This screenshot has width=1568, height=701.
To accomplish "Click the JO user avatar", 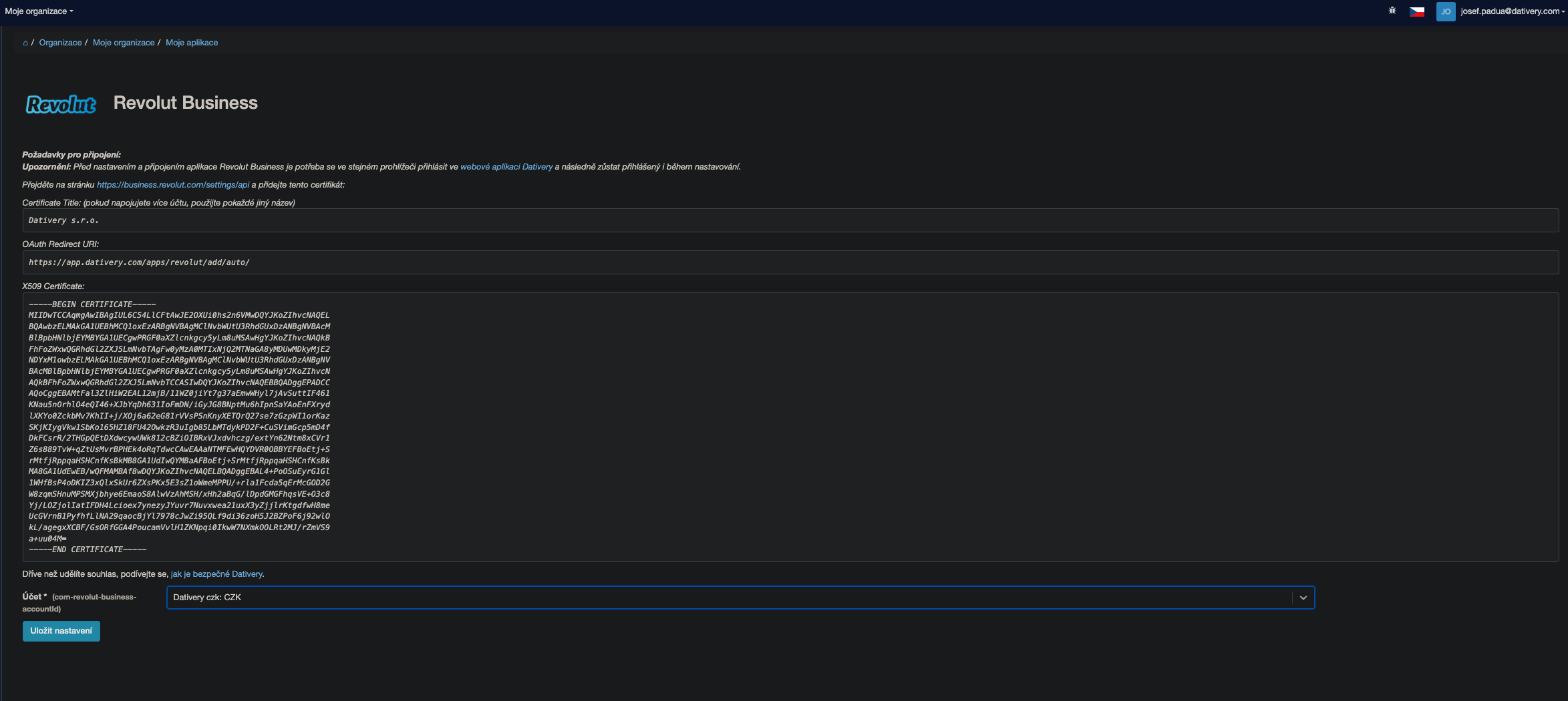I will (1446, 11).
